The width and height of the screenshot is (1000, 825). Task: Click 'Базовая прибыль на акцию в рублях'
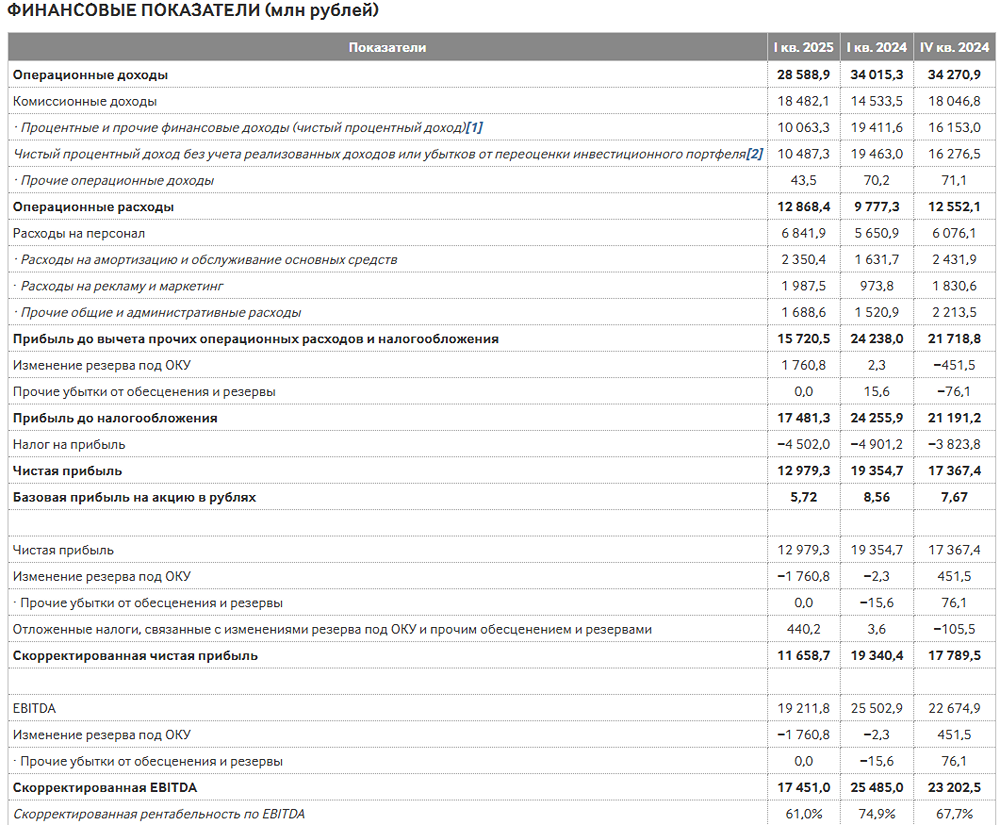(x=134, y=497)
